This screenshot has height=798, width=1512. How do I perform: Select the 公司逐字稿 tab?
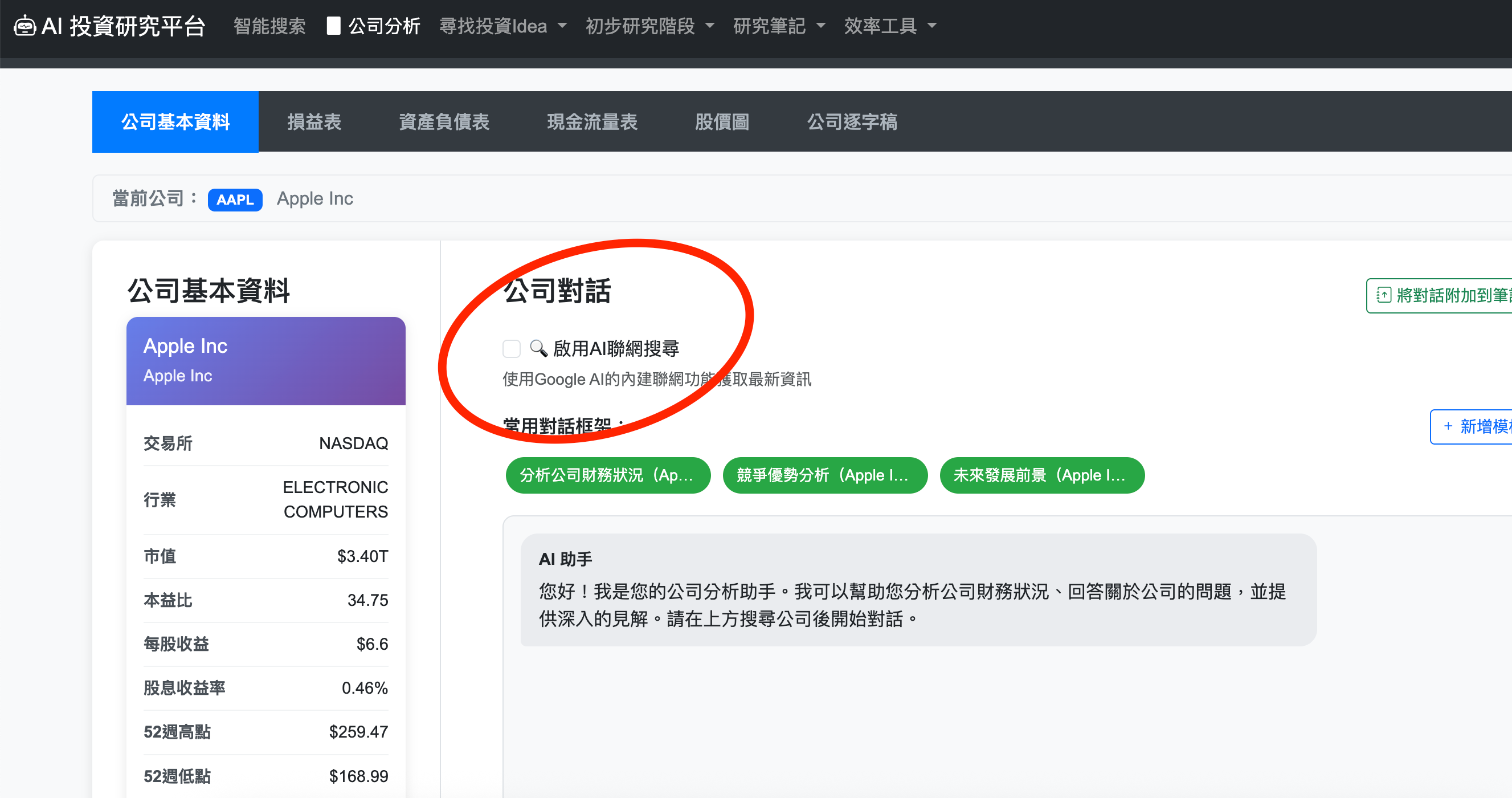pos(852,121)
